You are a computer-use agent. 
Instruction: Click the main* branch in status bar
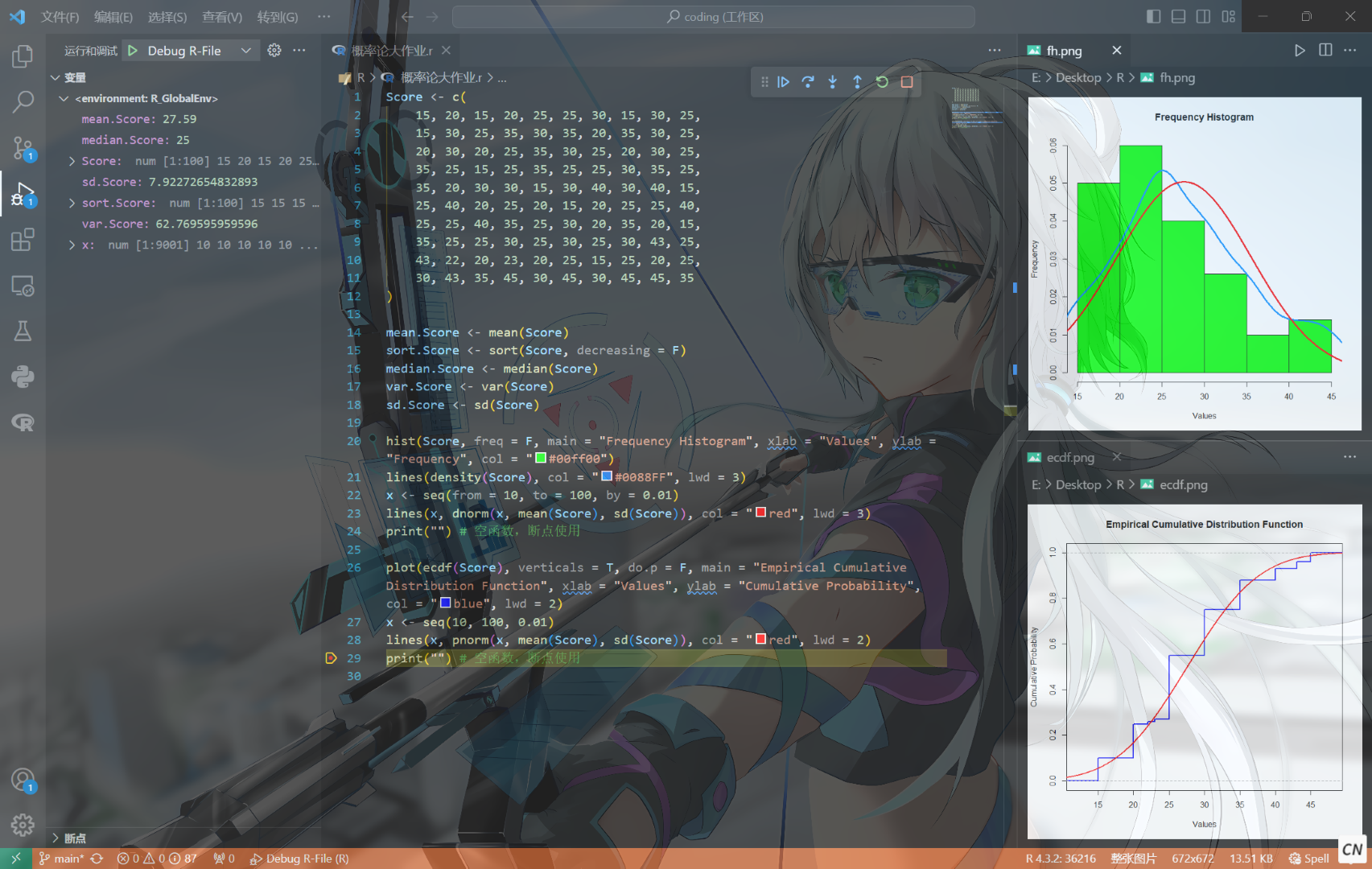point(61,859)
